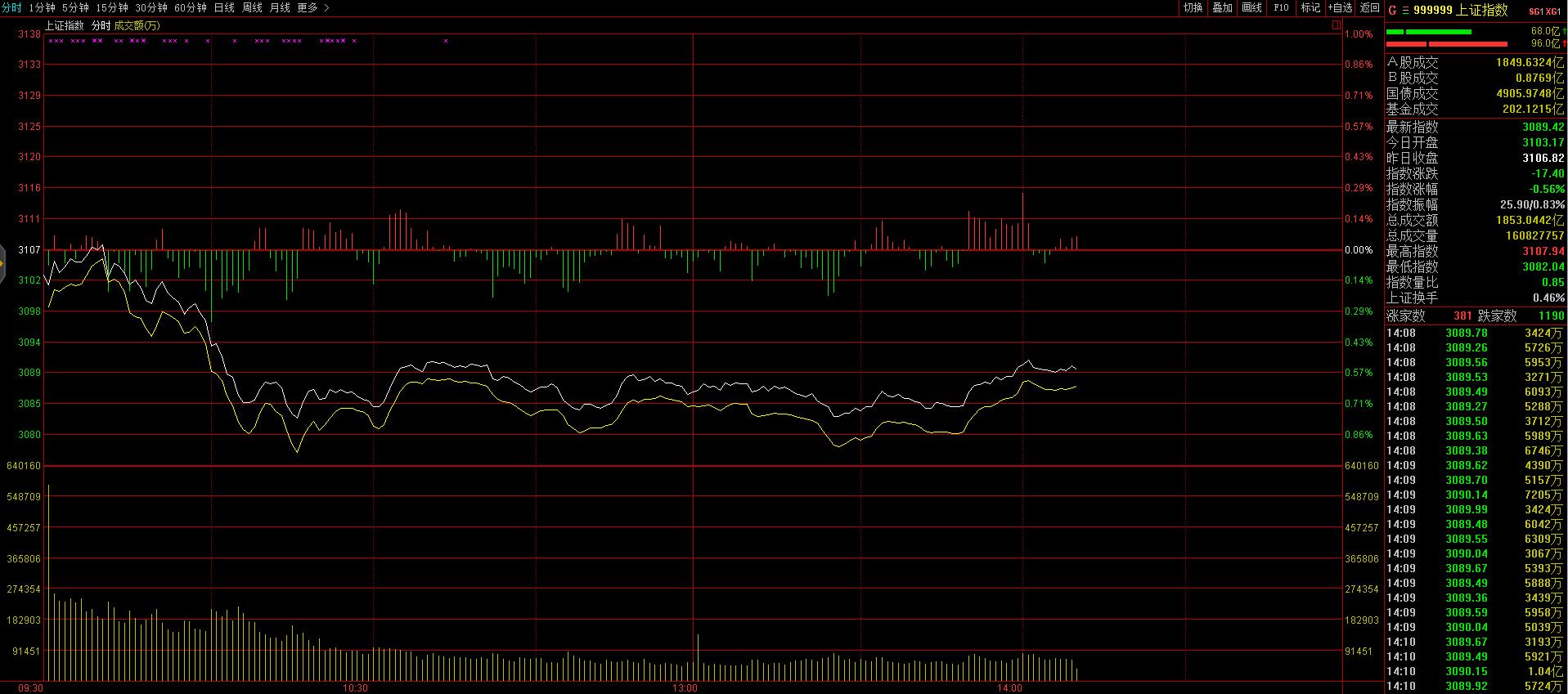Select the 1分钟 chart period
Viewport: 1568px width, 694px height.
coord(42,7)
